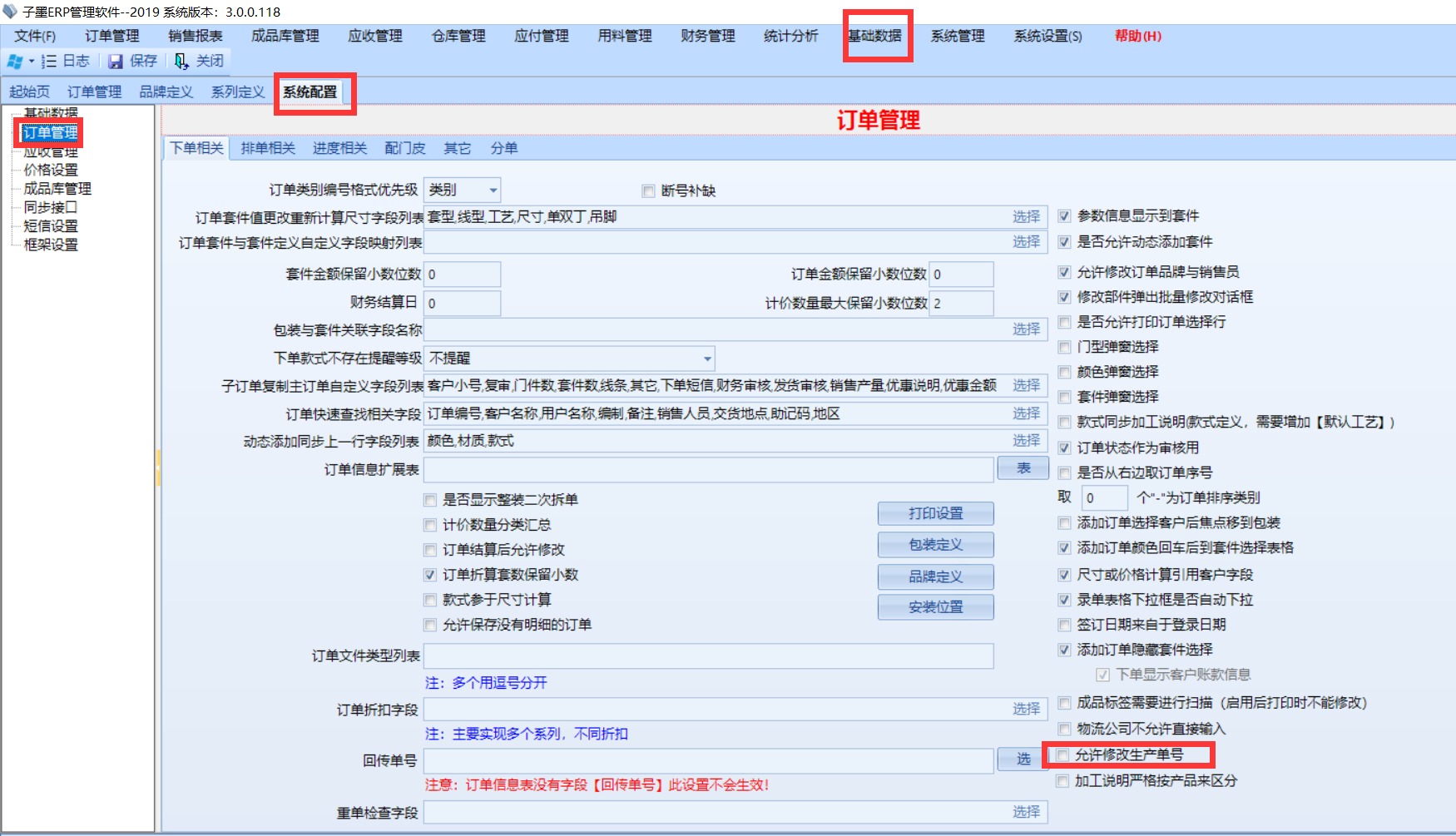Expand the 订单类别编号格式优先级 dropdown

point(493,190)
